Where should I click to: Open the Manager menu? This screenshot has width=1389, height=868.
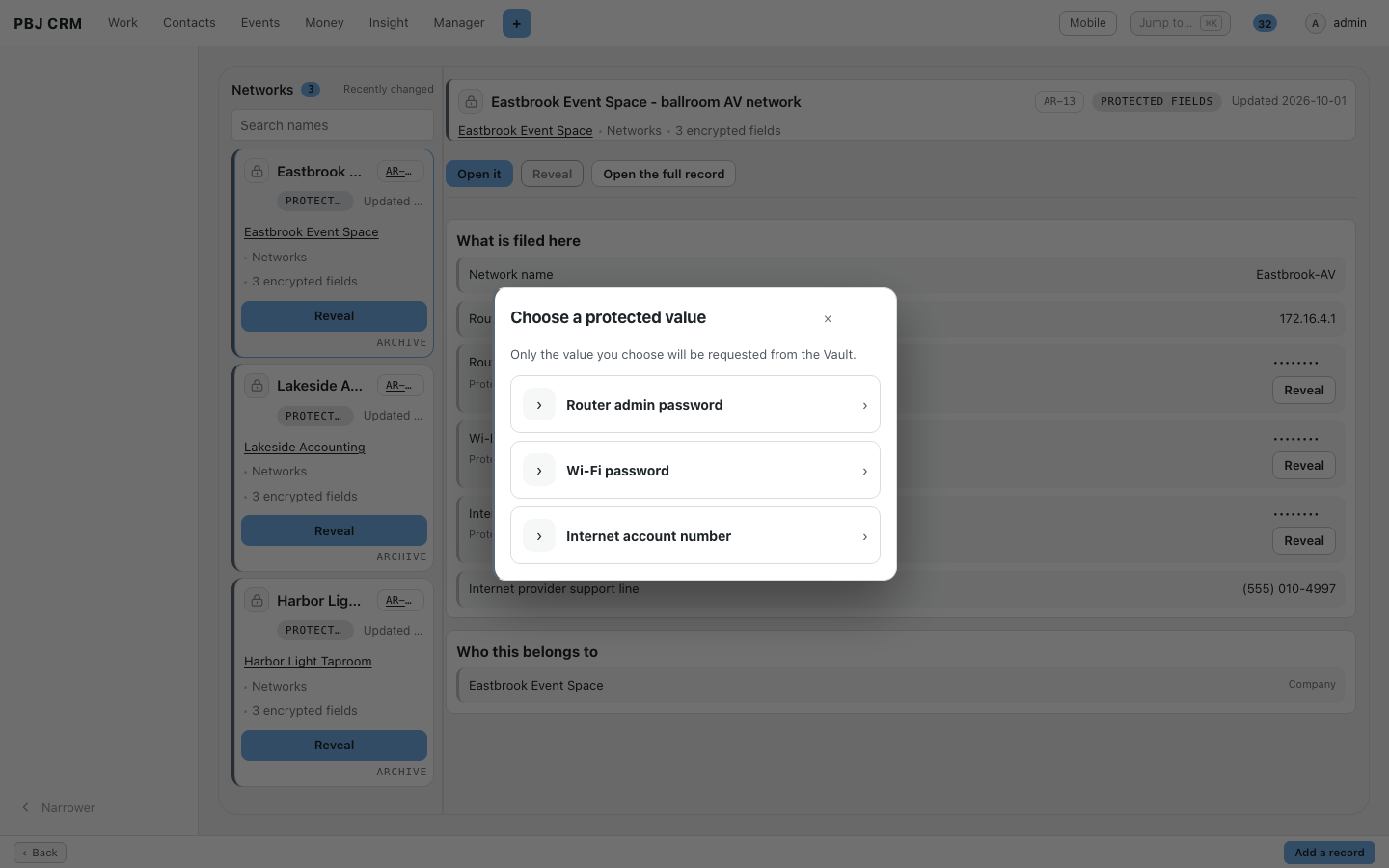coord(459,23)
